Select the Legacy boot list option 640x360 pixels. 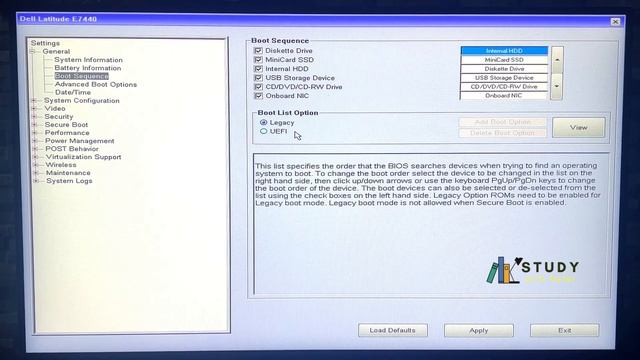coord(263,122)
